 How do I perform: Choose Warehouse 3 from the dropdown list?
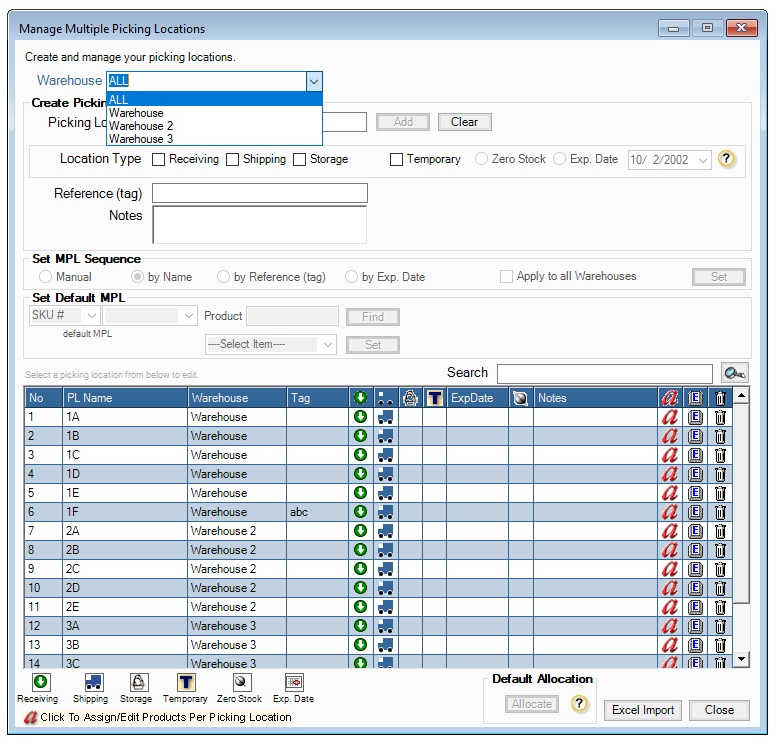(141, 139)
